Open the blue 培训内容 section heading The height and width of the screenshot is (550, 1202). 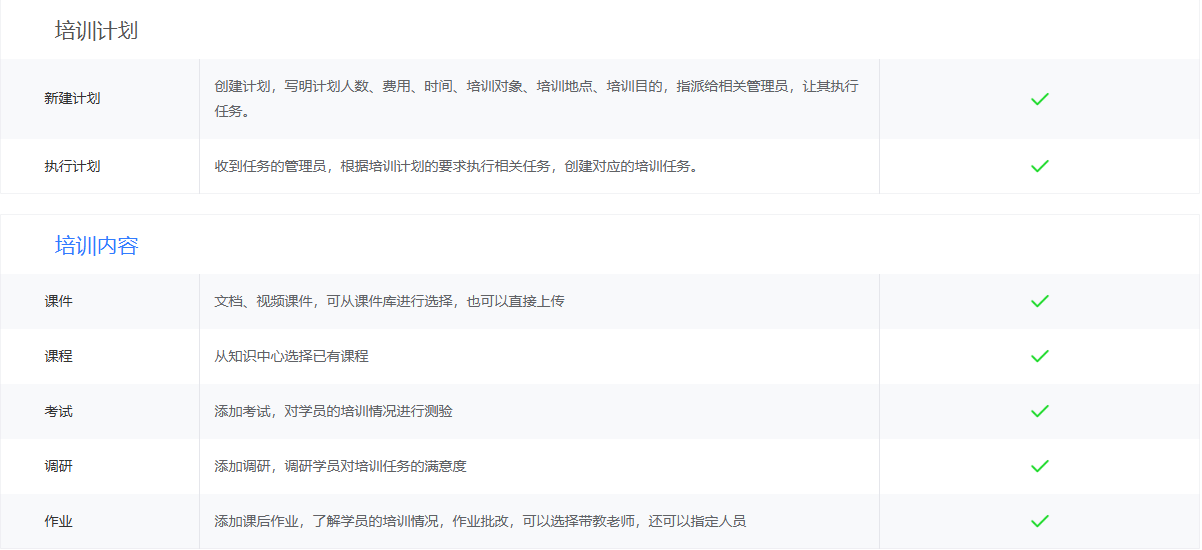coord(96,246)
